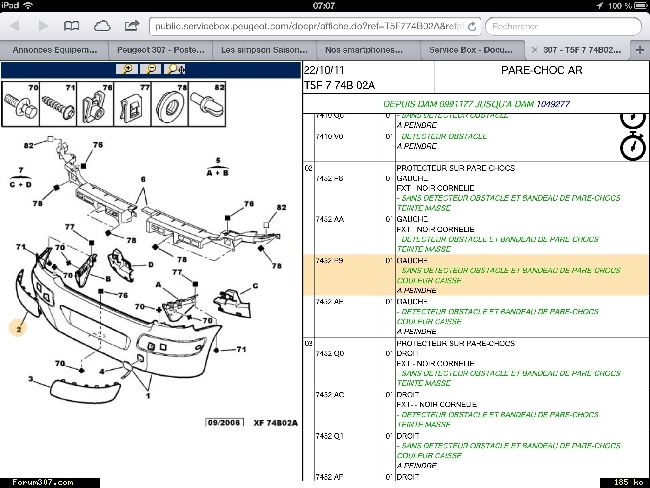This screenshot has width=650, height=488.
Task: Zoom out of the parts diagram
Action: click(x=151, y=69)
